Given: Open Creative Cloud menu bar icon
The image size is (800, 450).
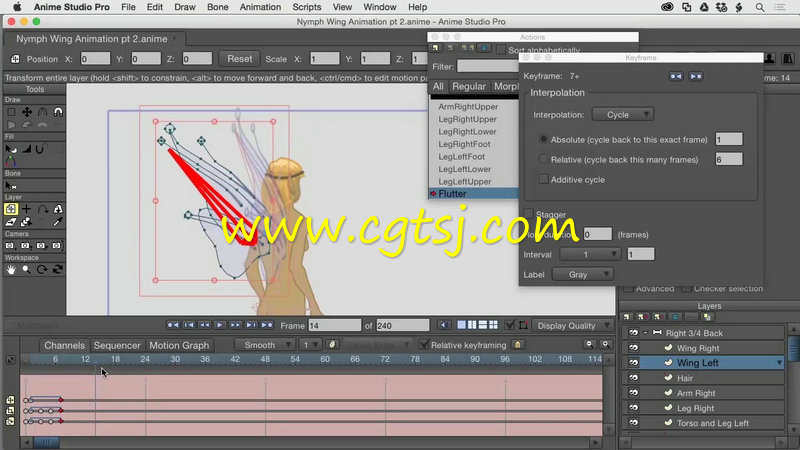Looking at the screenshot, I should (x=667, y=7).
